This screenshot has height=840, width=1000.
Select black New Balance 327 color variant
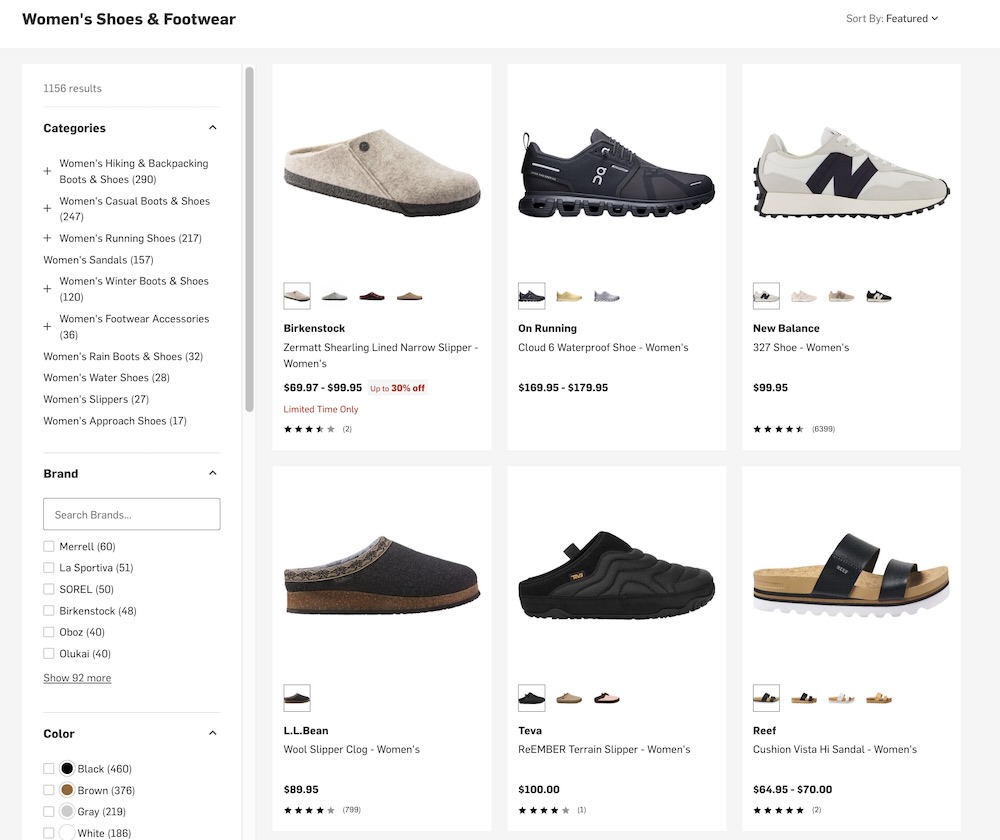[879, 296]
